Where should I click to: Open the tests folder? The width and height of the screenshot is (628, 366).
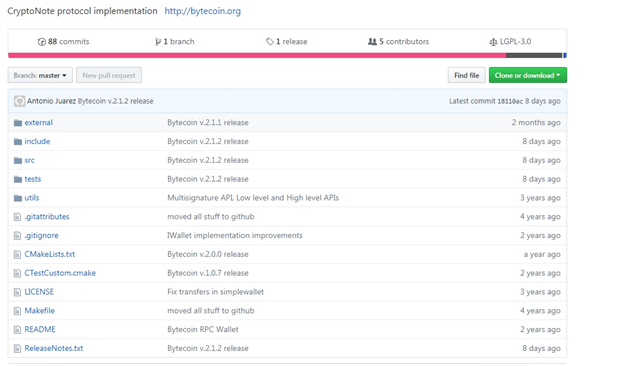[33, 179]
